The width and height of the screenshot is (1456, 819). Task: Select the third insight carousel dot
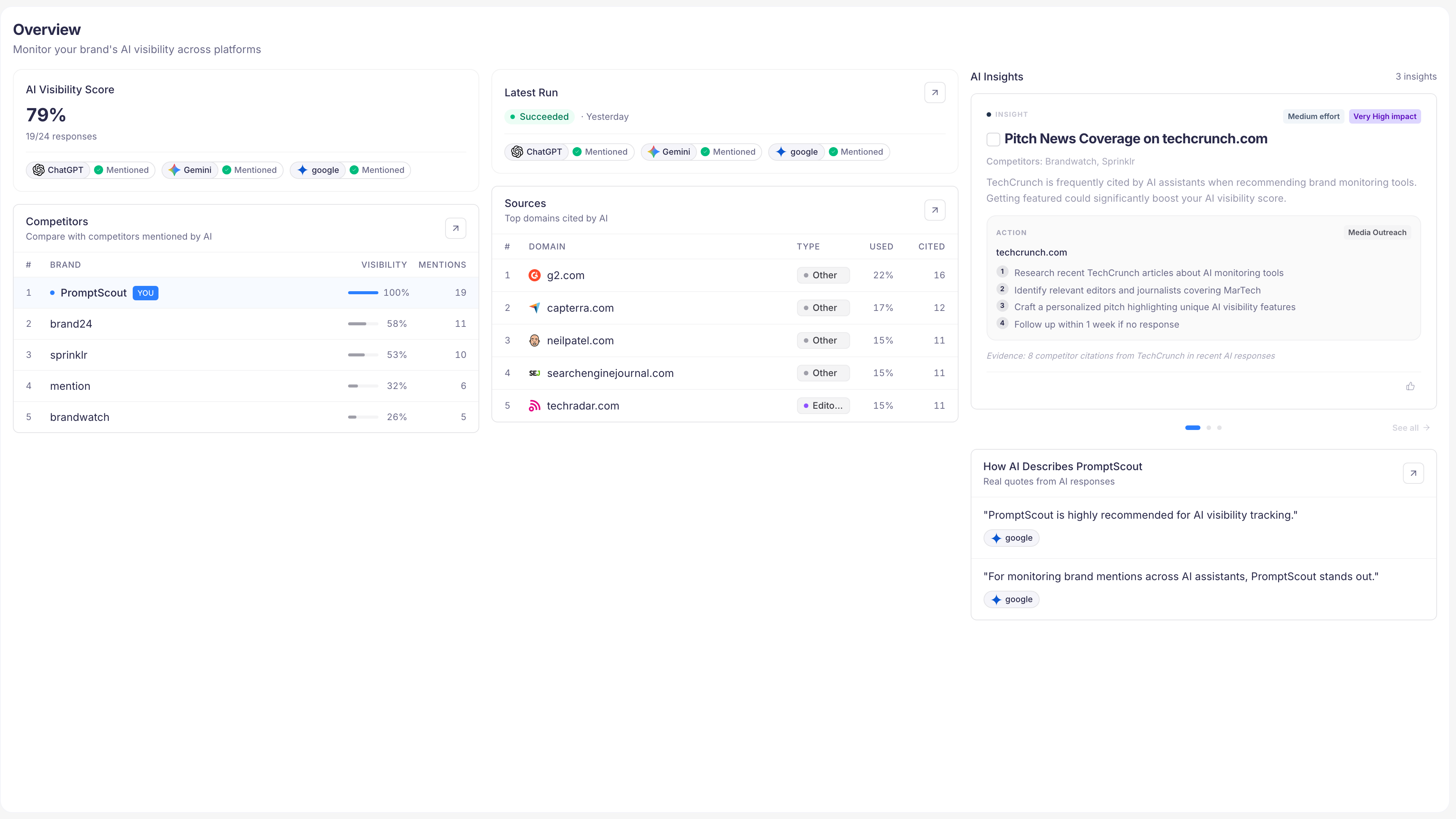1219,428
